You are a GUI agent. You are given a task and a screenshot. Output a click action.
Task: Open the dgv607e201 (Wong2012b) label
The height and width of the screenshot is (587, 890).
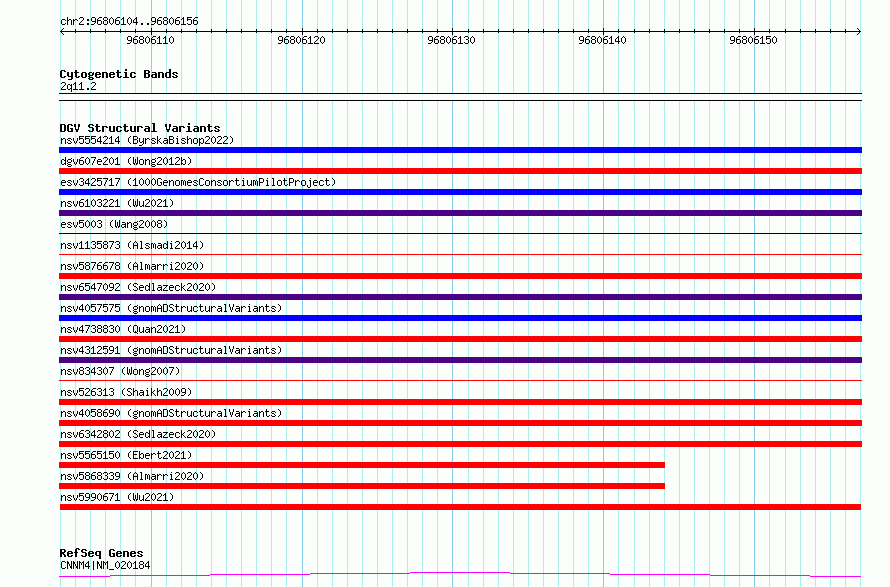pyautogui.click(x=126, y=161)
